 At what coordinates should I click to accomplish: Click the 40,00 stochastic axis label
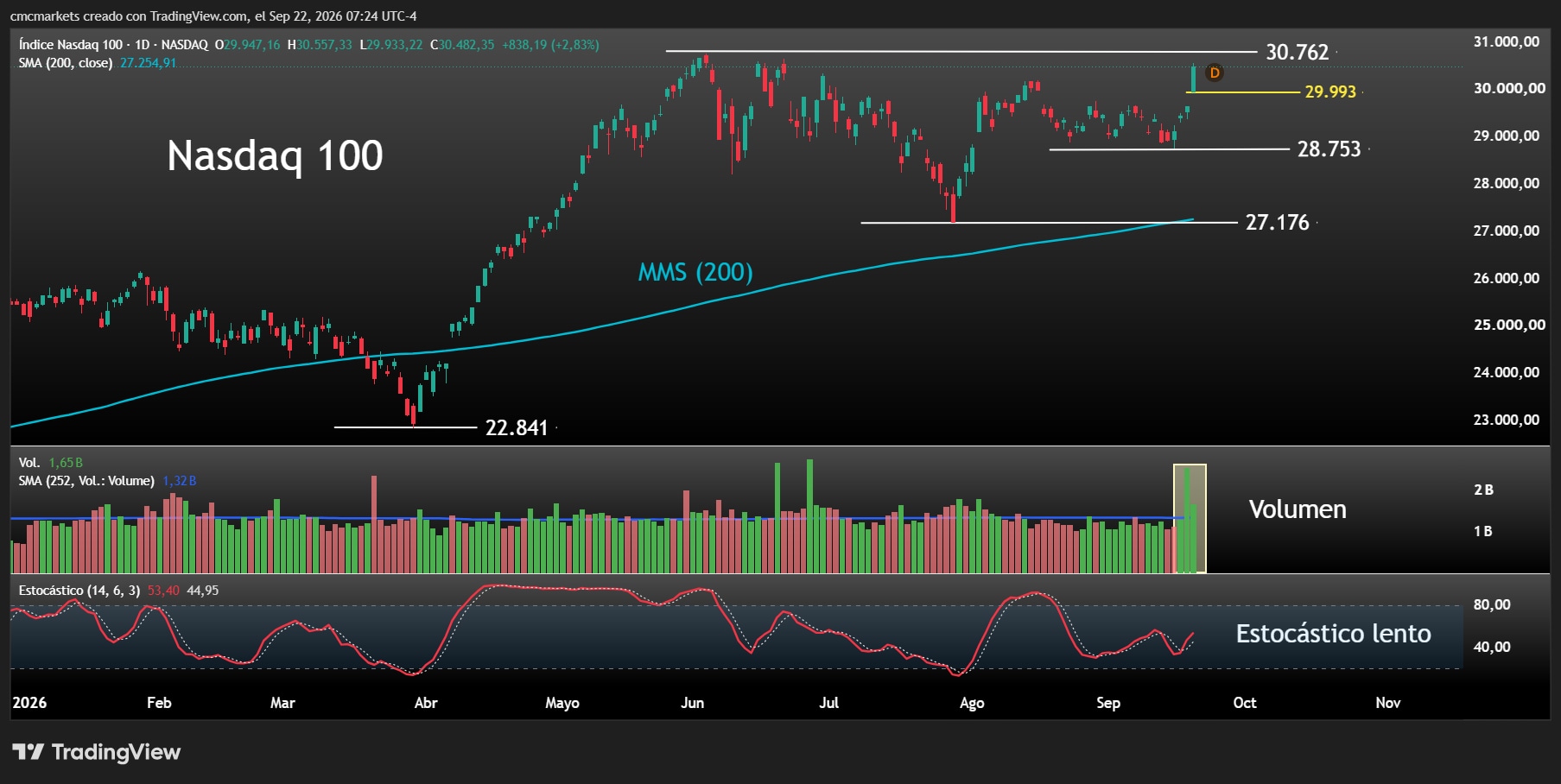[x=1492, y=647]
